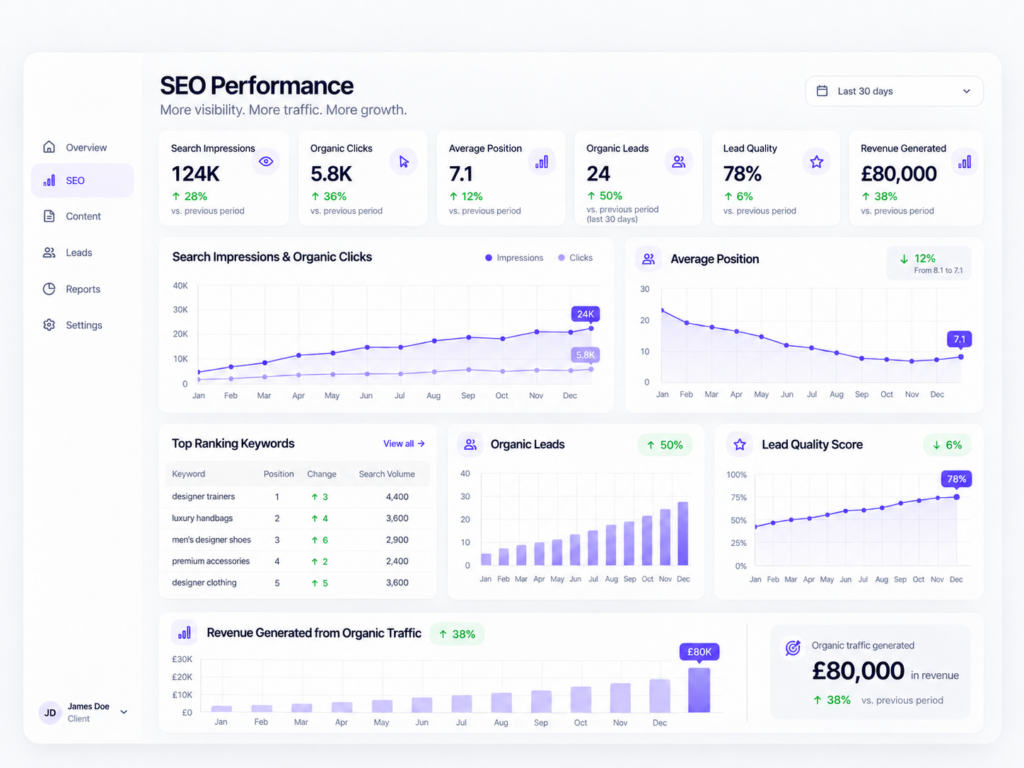Screen dimensions: 1024x768
Task: Click the eye icon in Search Impressions card
Action: 266,161
